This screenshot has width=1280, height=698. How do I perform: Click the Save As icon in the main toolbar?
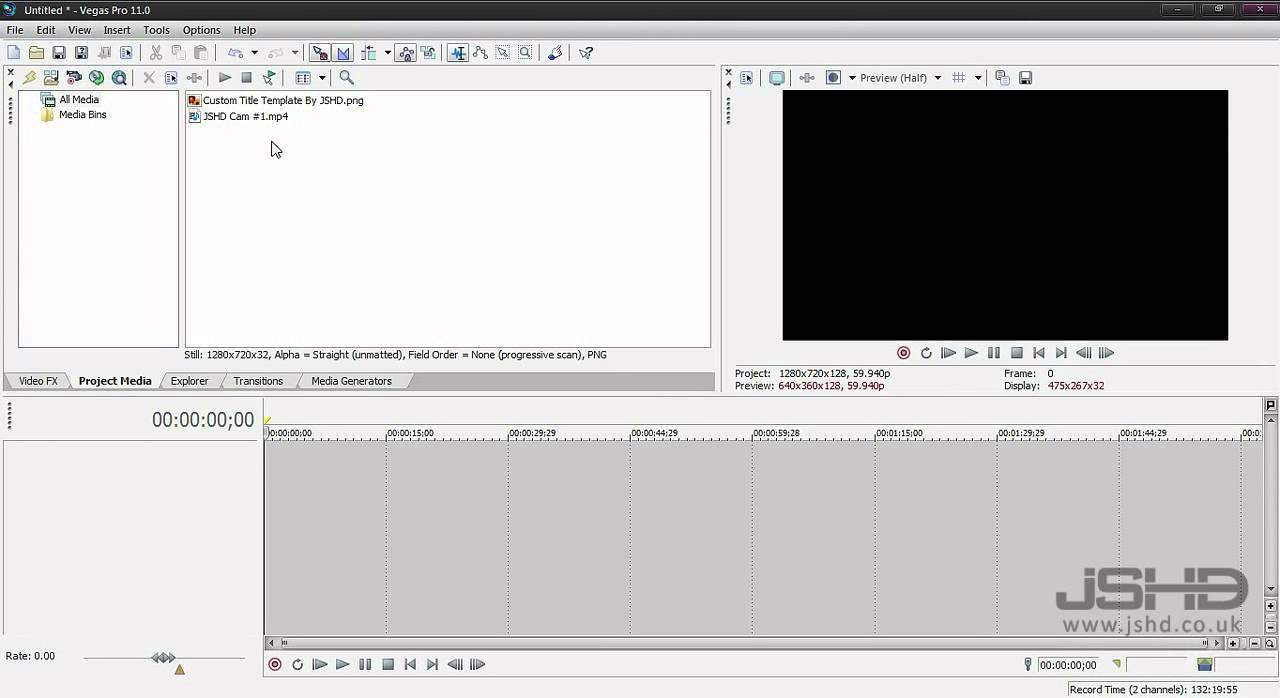click(x=81, y=53)
